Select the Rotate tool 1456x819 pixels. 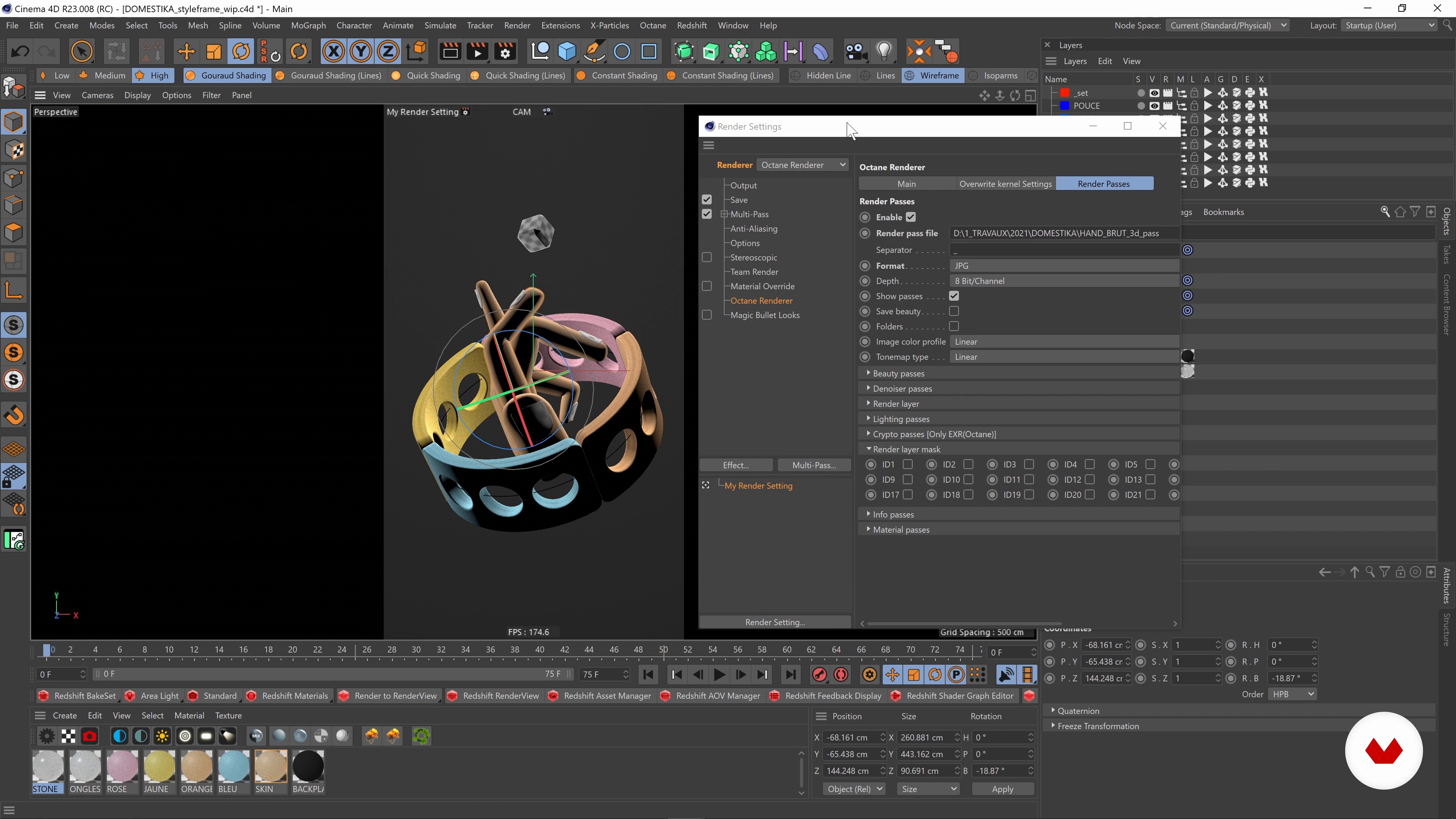[242, 52]
